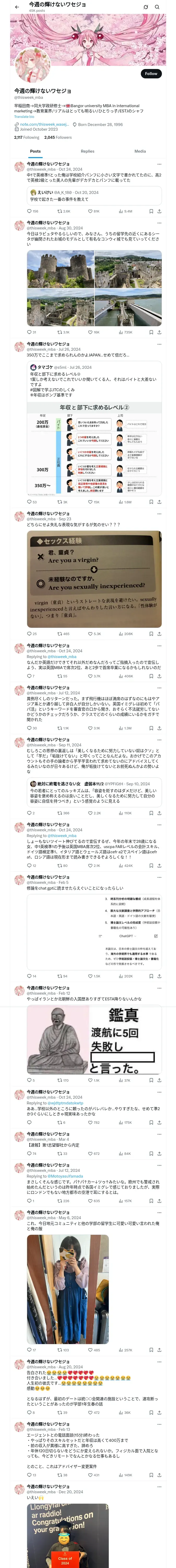Switch to the Media tab
The image size is (176, 1568).
[x=140, y=152]
